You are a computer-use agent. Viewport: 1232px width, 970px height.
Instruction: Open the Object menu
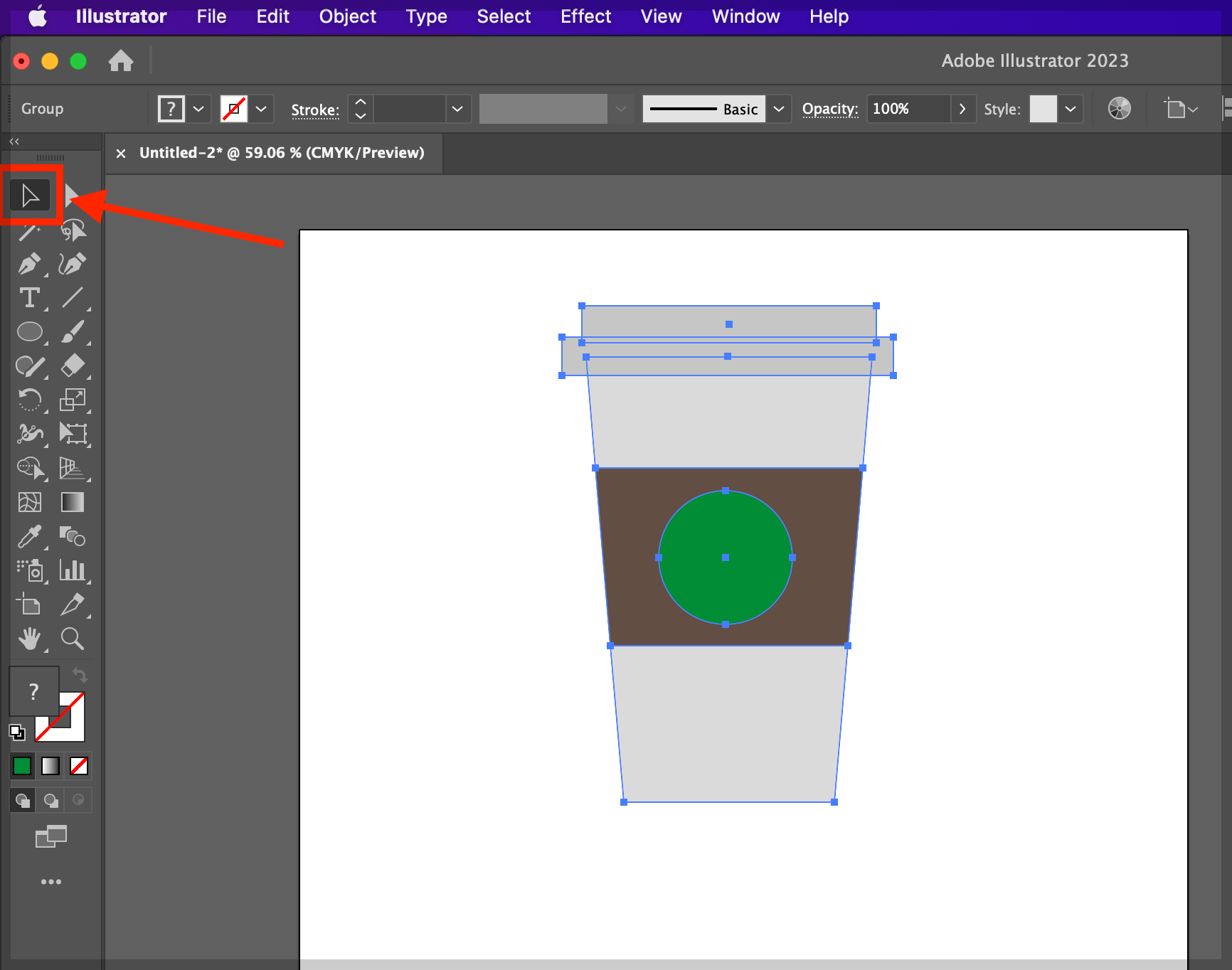point(347,16)
